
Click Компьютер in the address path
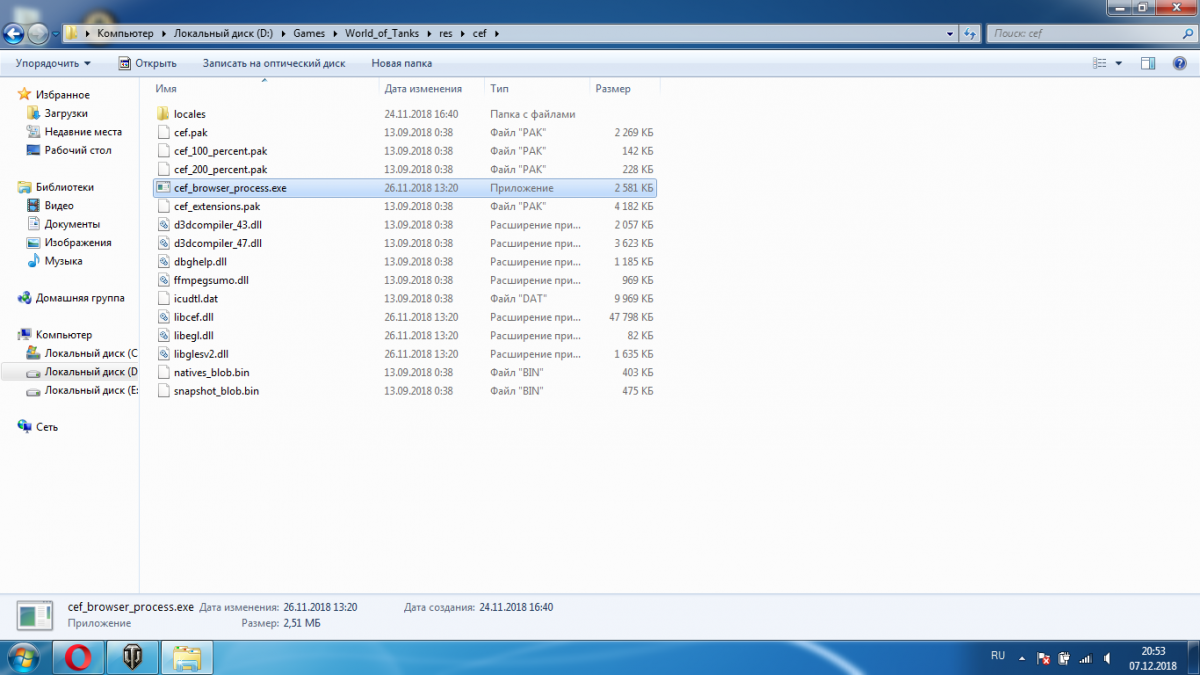[x=126, y=33]
